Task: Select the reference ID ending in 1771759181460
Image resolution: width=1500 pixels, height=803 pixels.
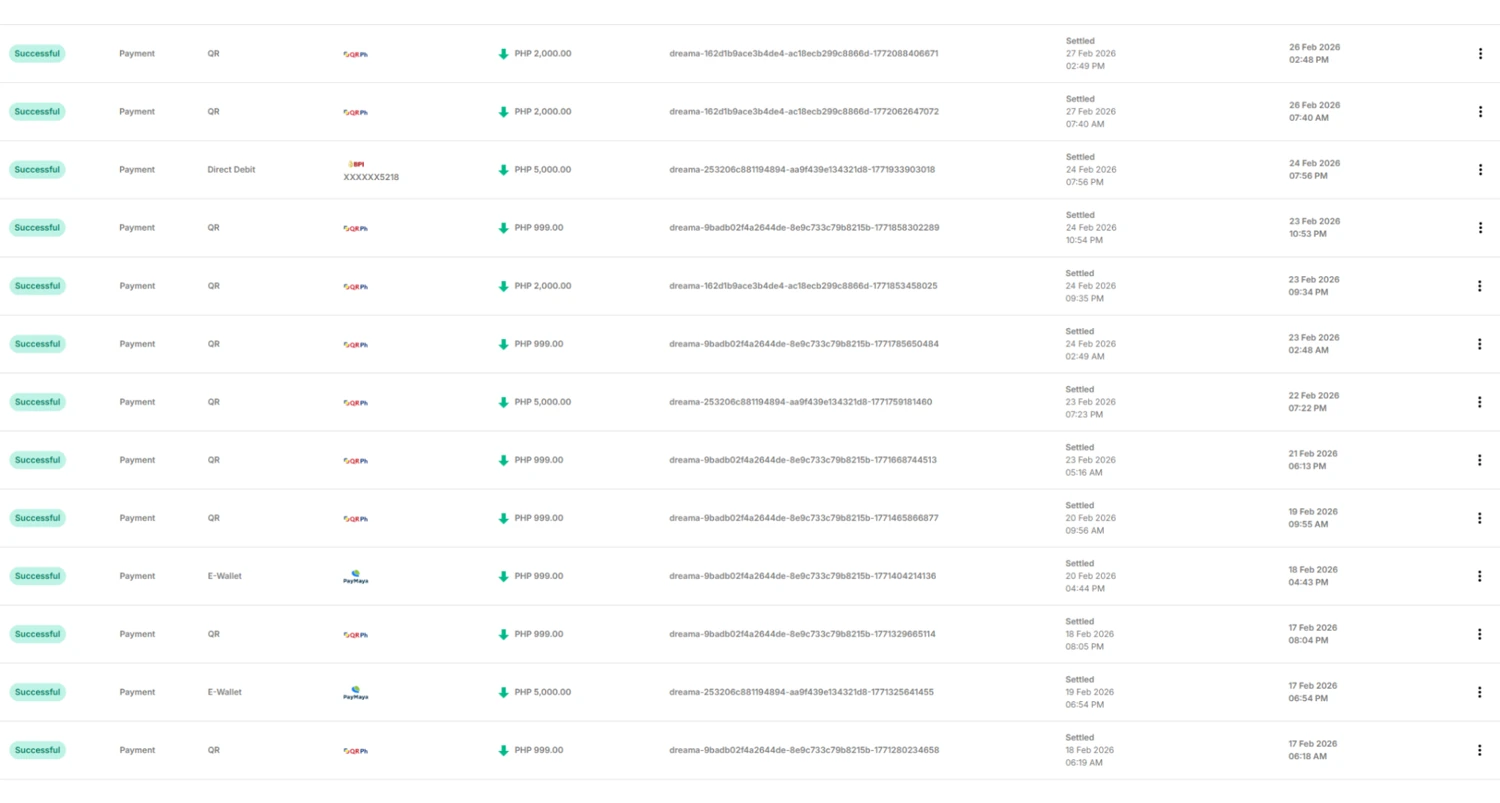Action: tap(801, 402)
